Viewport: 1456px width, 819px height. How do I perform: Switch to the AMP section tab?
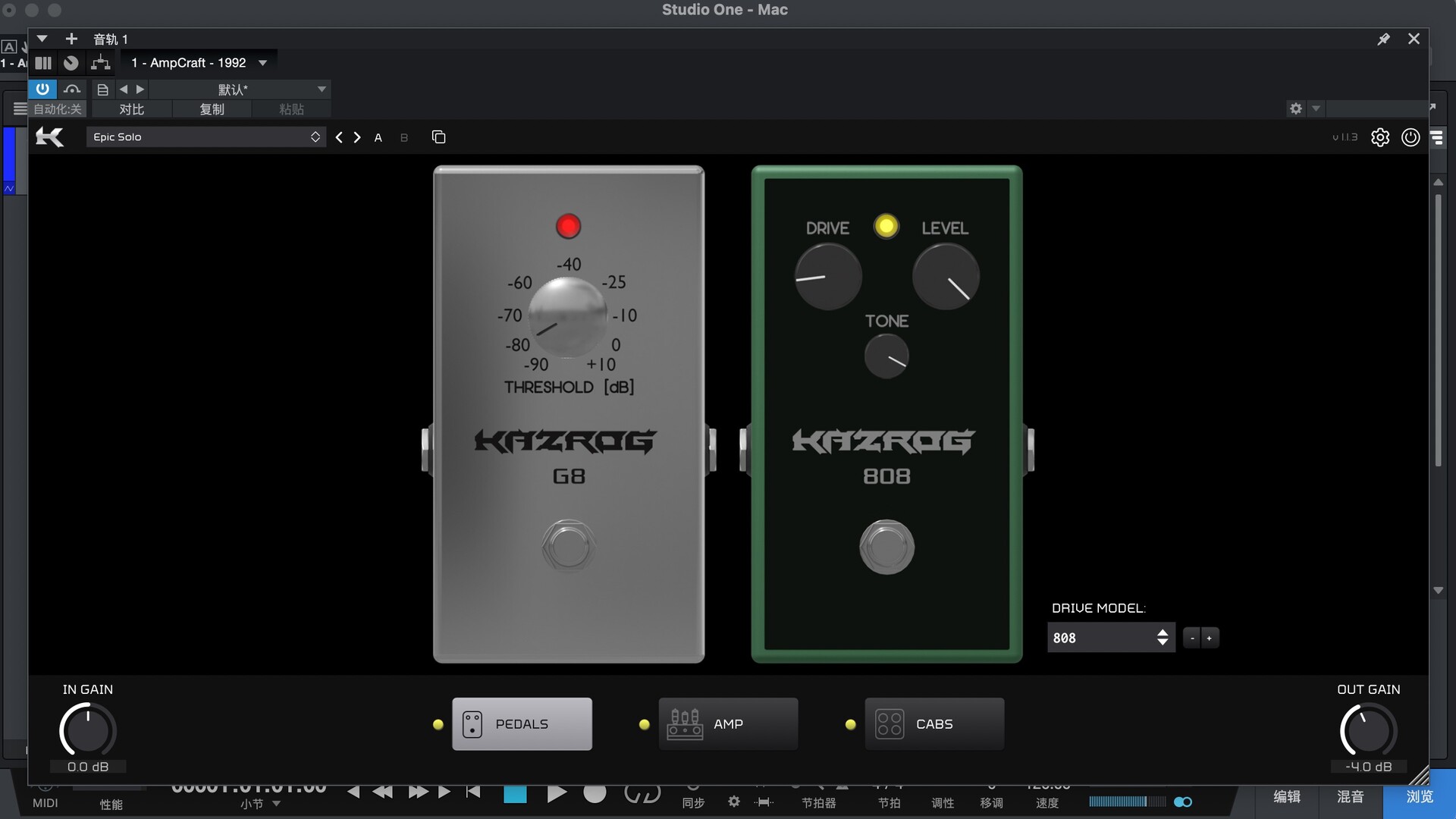[x=728, y=724]
